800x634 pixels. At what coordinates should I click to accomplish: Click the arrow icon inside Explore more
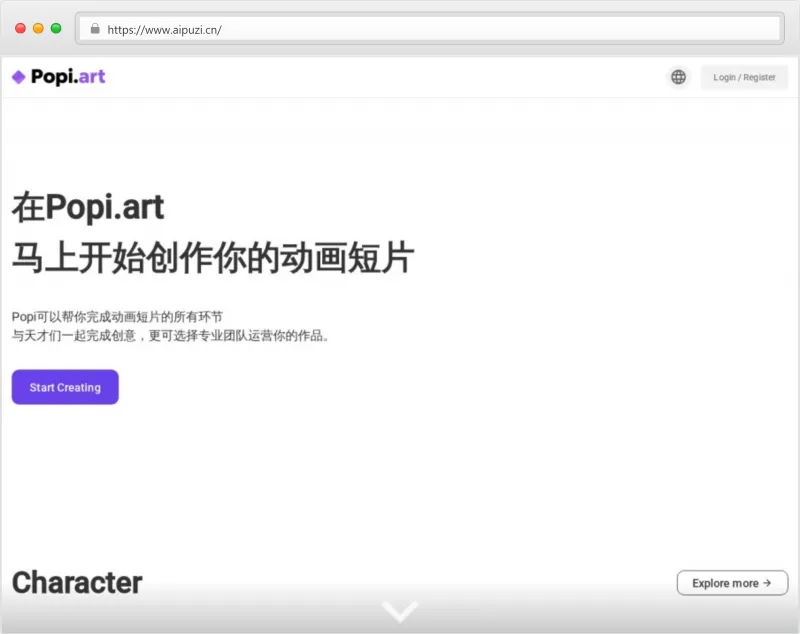(x=766, y=583)
